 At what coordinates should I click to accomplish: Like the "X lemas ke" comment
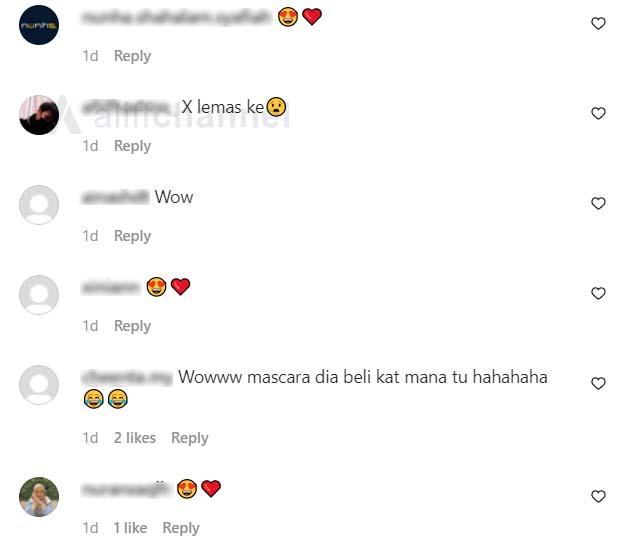tap(598, 113)
